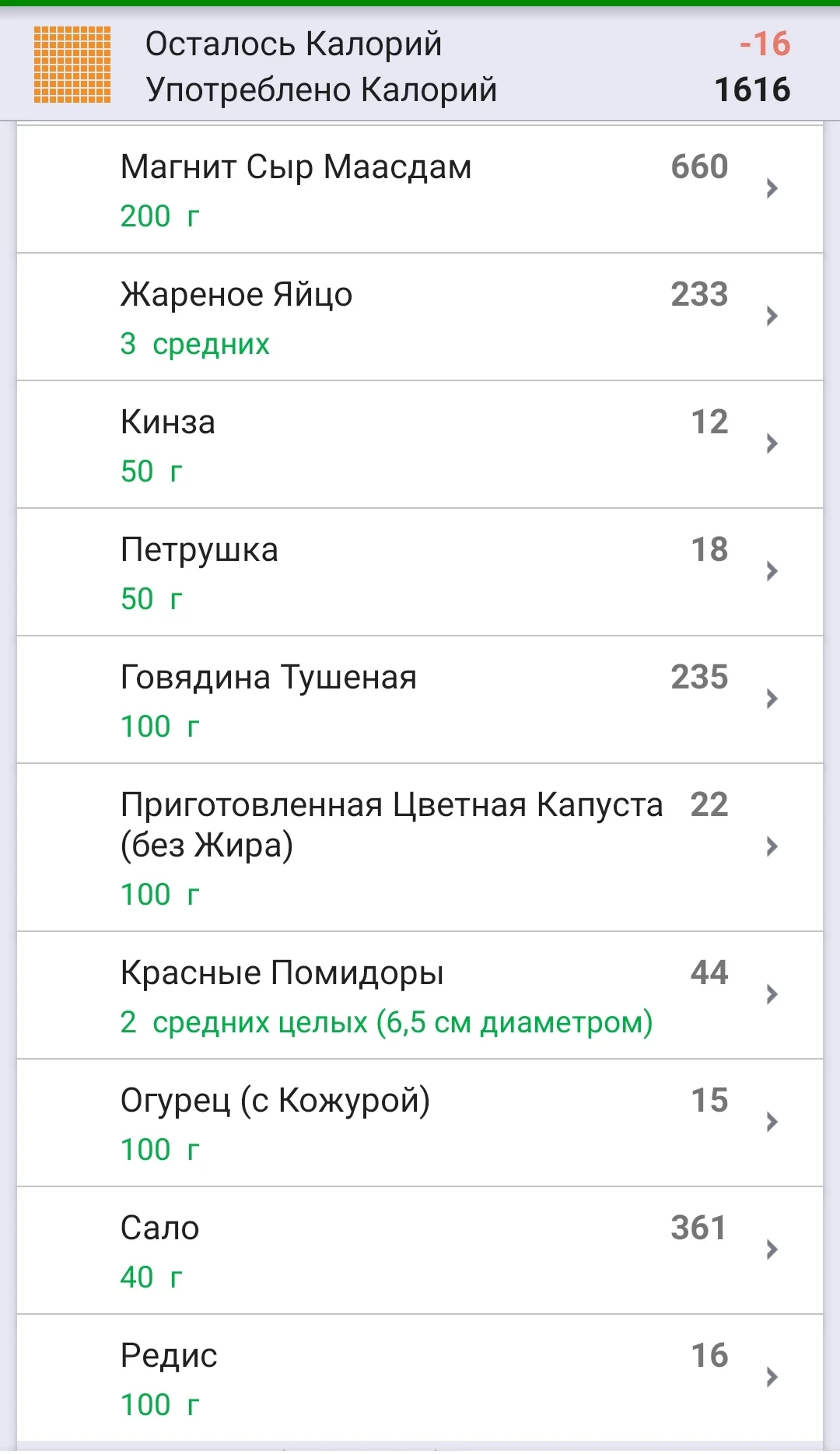Edit 200 г portion of cheese
This screenshot has width=840, height=1454.
(x=159, y=216)
